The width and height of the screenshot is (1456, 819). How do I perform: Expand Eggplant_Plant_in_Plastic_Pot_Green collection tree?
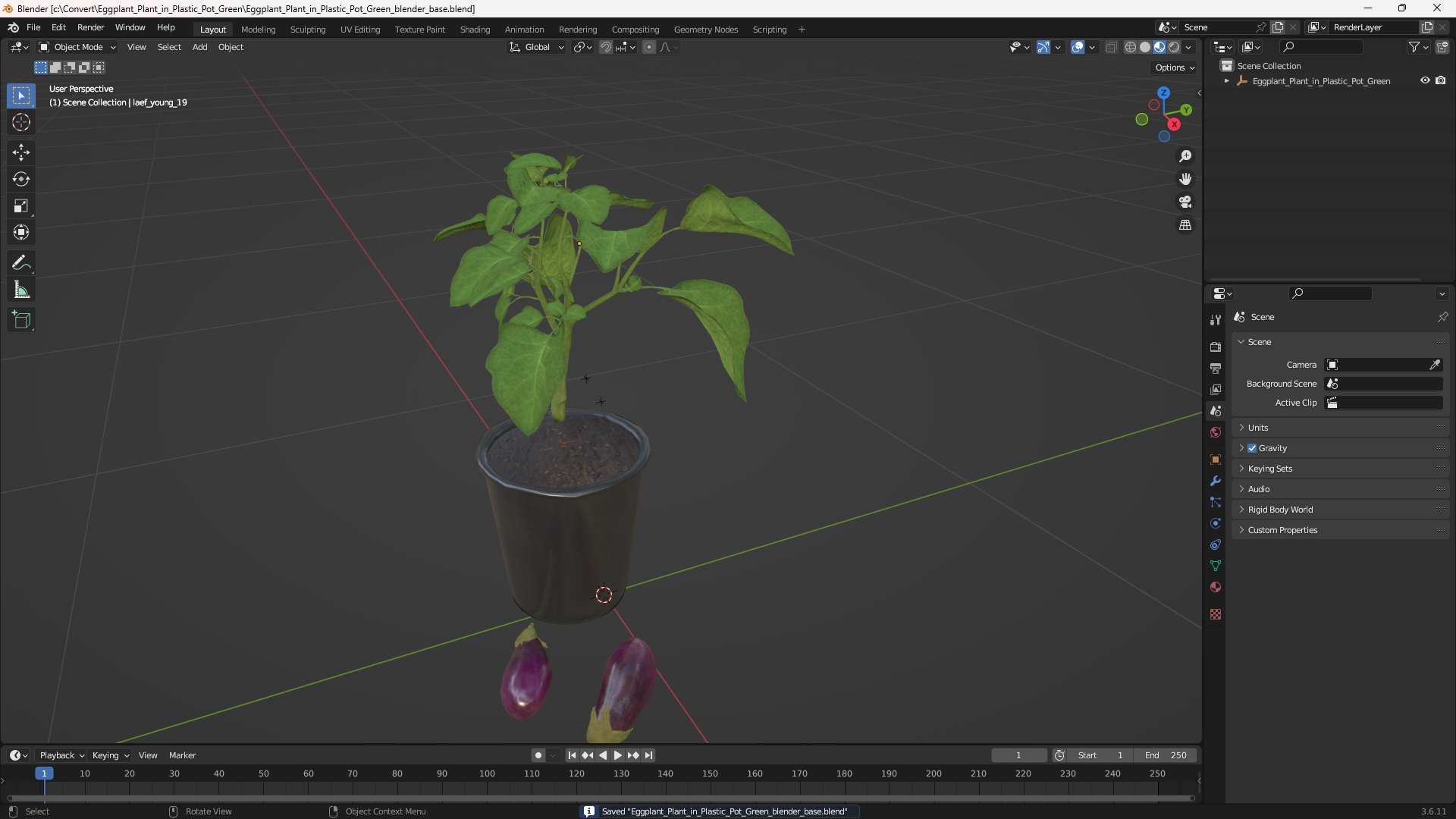(x=1226, y=81)
